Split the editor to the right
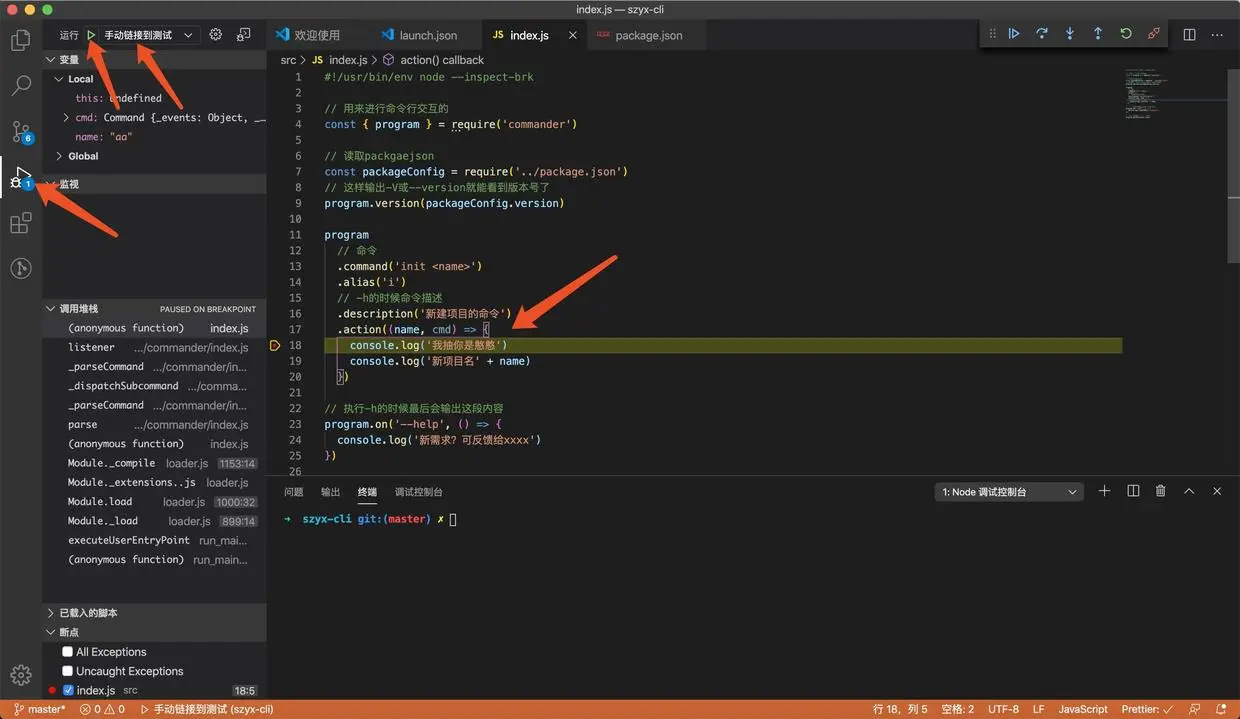Image resolution: width=1240 pixels, height=719 pixels. pos(1189,34)
